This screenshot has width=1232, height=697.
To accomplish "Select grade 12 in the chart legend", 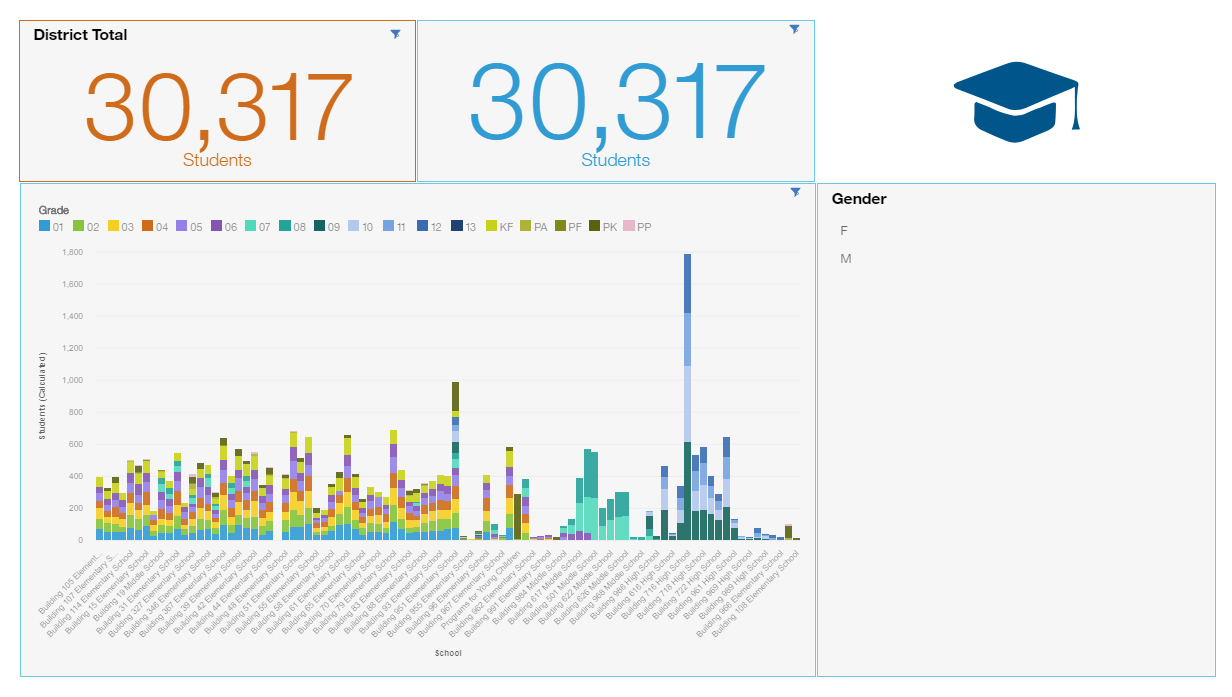I will pos(421,227).
